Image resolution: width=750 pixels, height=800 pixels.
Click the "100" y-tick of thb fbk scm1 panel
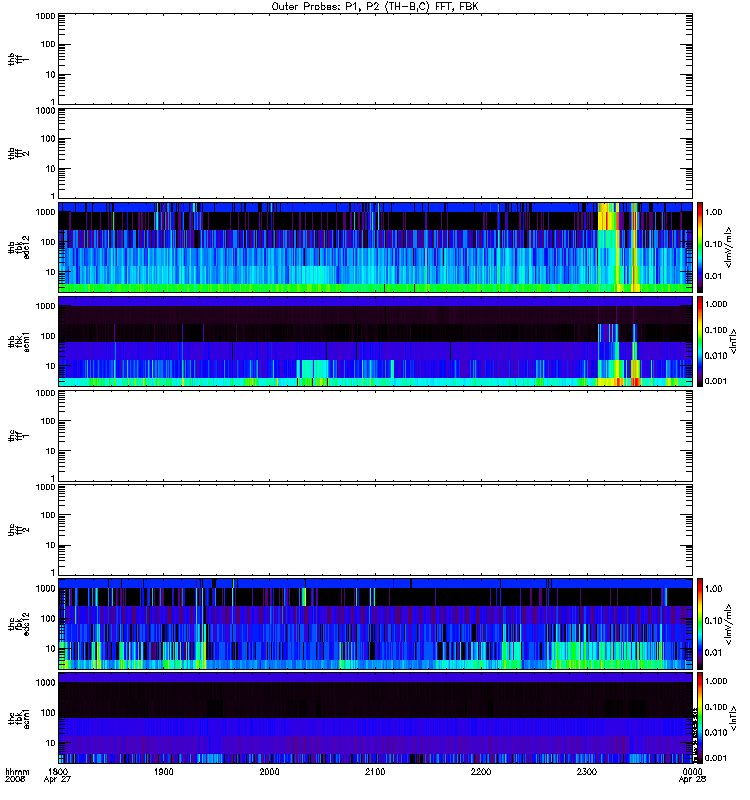point(48,336)
